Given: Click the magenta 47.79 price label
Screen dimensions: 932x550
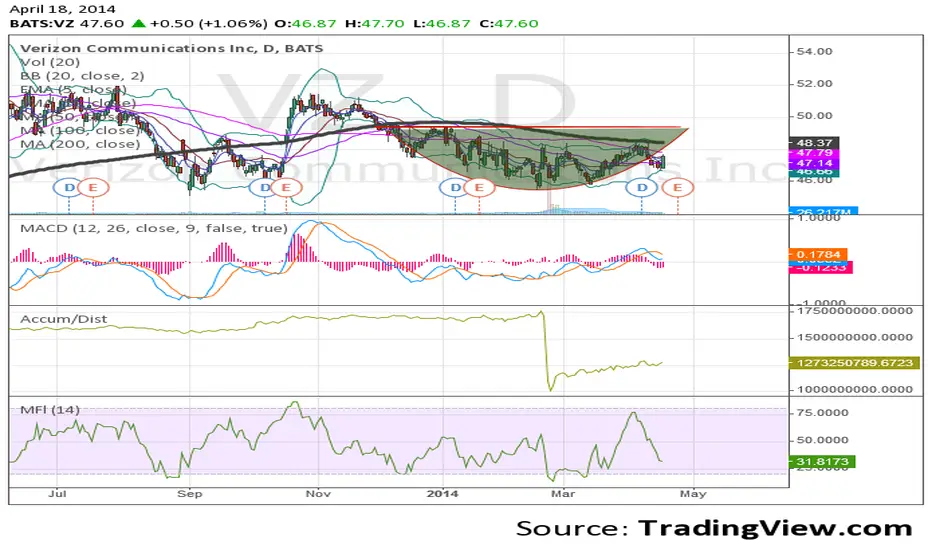Looking at the screenshot, I should 814,153.
